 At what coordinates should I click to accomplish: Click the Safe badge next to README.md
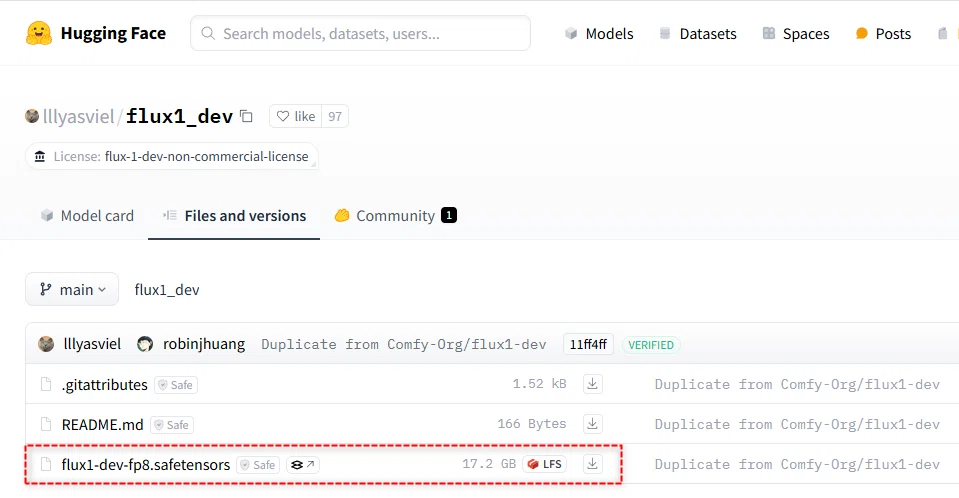click(x=172, y=425)
